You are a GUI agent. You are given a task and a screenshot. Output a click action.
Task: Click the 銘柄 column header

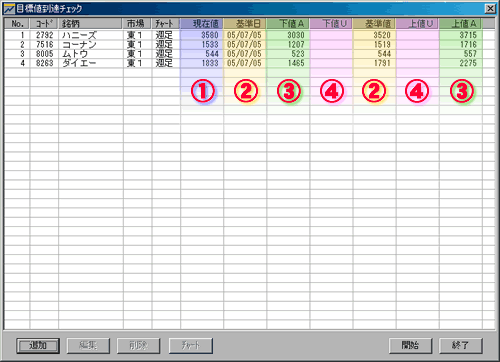coord(91,24)
